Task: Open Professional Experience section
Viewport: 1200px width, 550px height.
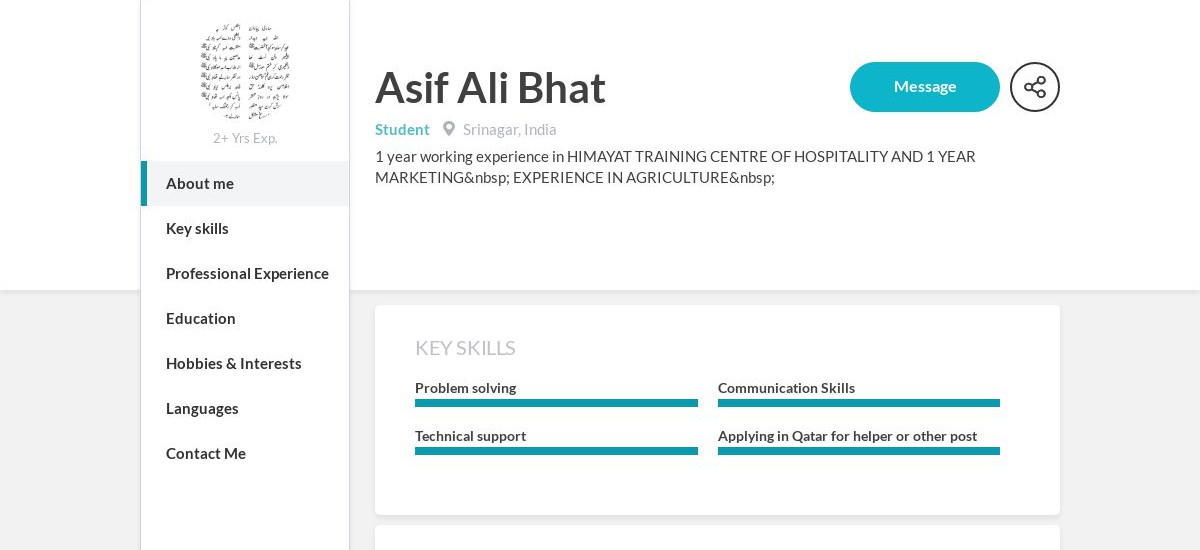Action: (x=245, y=273)
